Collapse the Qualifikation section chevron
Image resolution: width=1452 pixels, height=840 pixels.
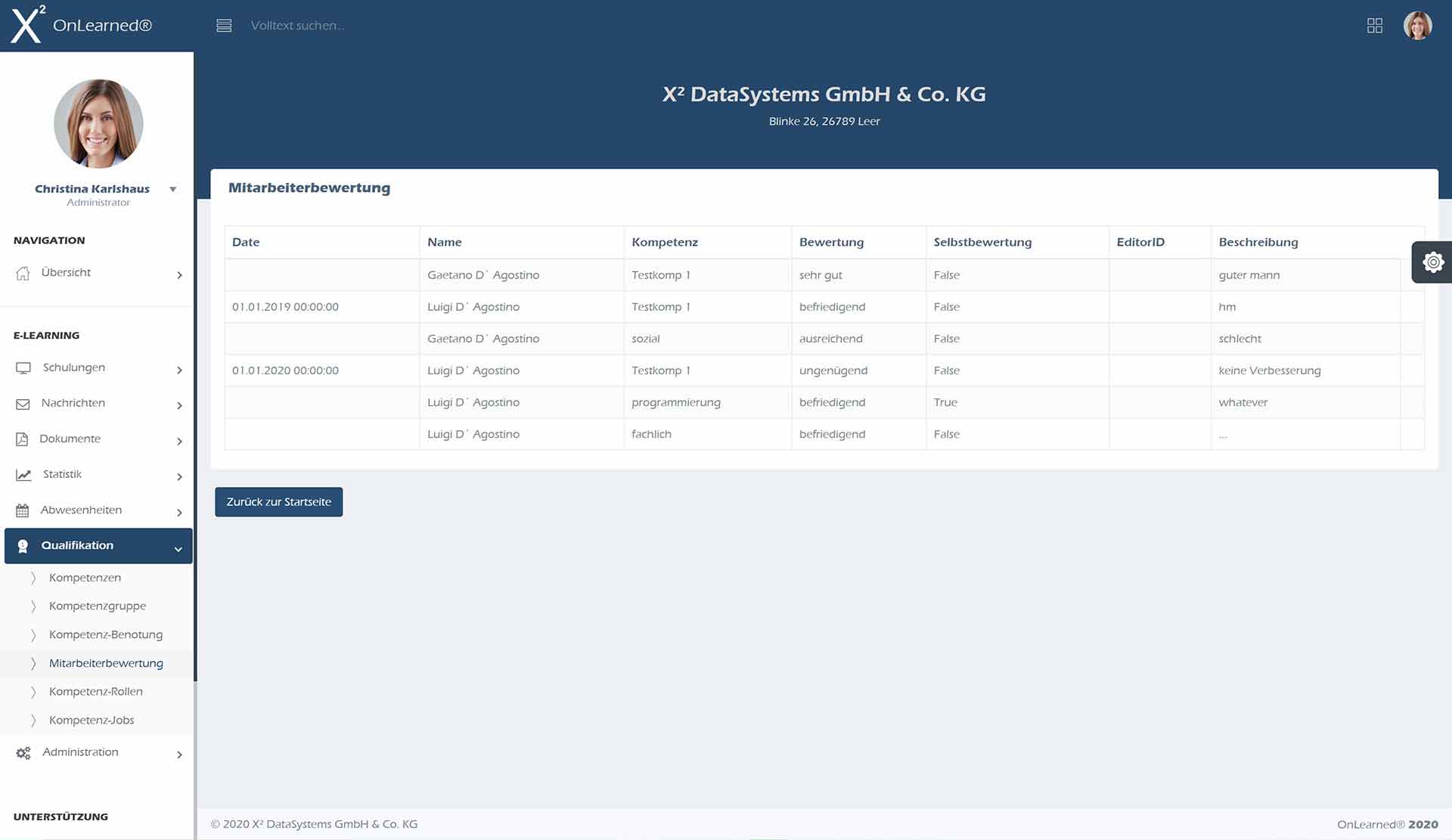point(178,549)
